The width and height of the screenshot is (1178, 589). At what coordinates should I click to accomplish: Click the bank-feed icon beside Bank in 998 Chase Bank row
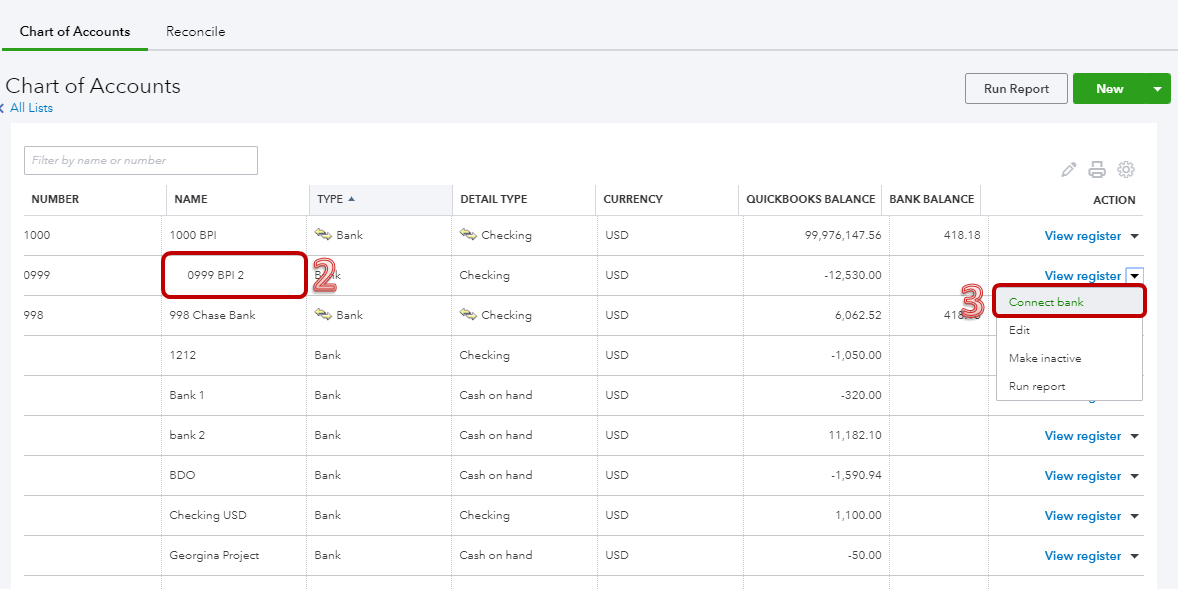[323, 315]
